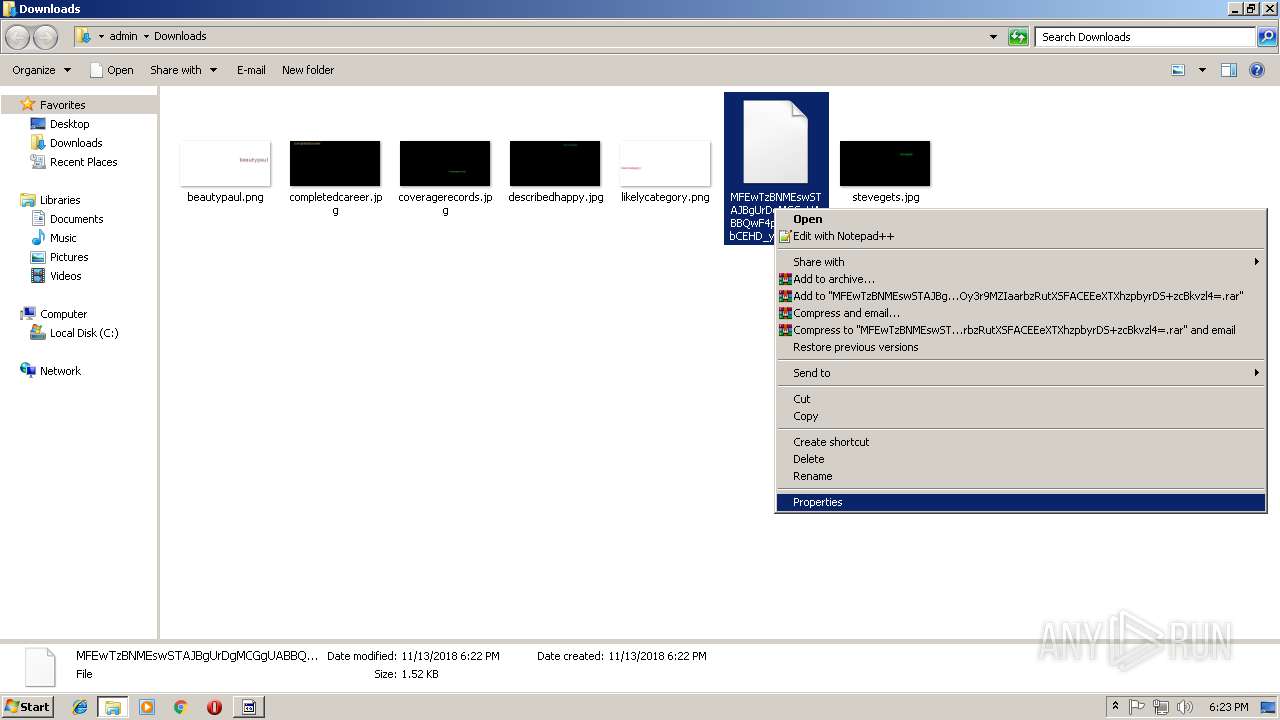Show hidden tray icons arrow
1280x720 pixels.
(1115, 707)
